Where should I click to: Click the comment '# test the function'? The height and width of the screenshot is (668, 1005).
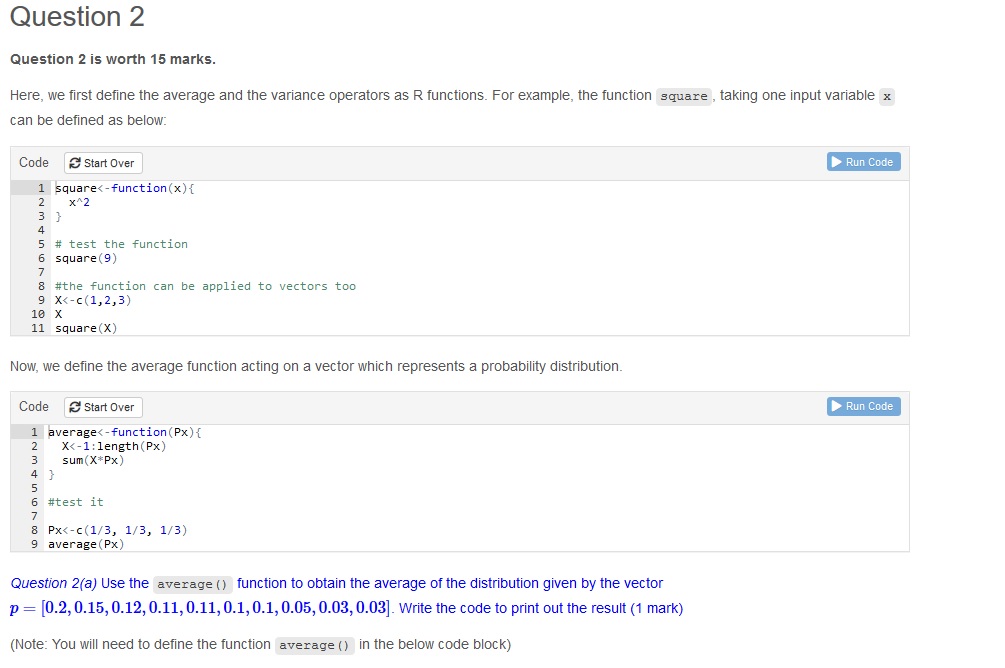[x=122, y=244]
